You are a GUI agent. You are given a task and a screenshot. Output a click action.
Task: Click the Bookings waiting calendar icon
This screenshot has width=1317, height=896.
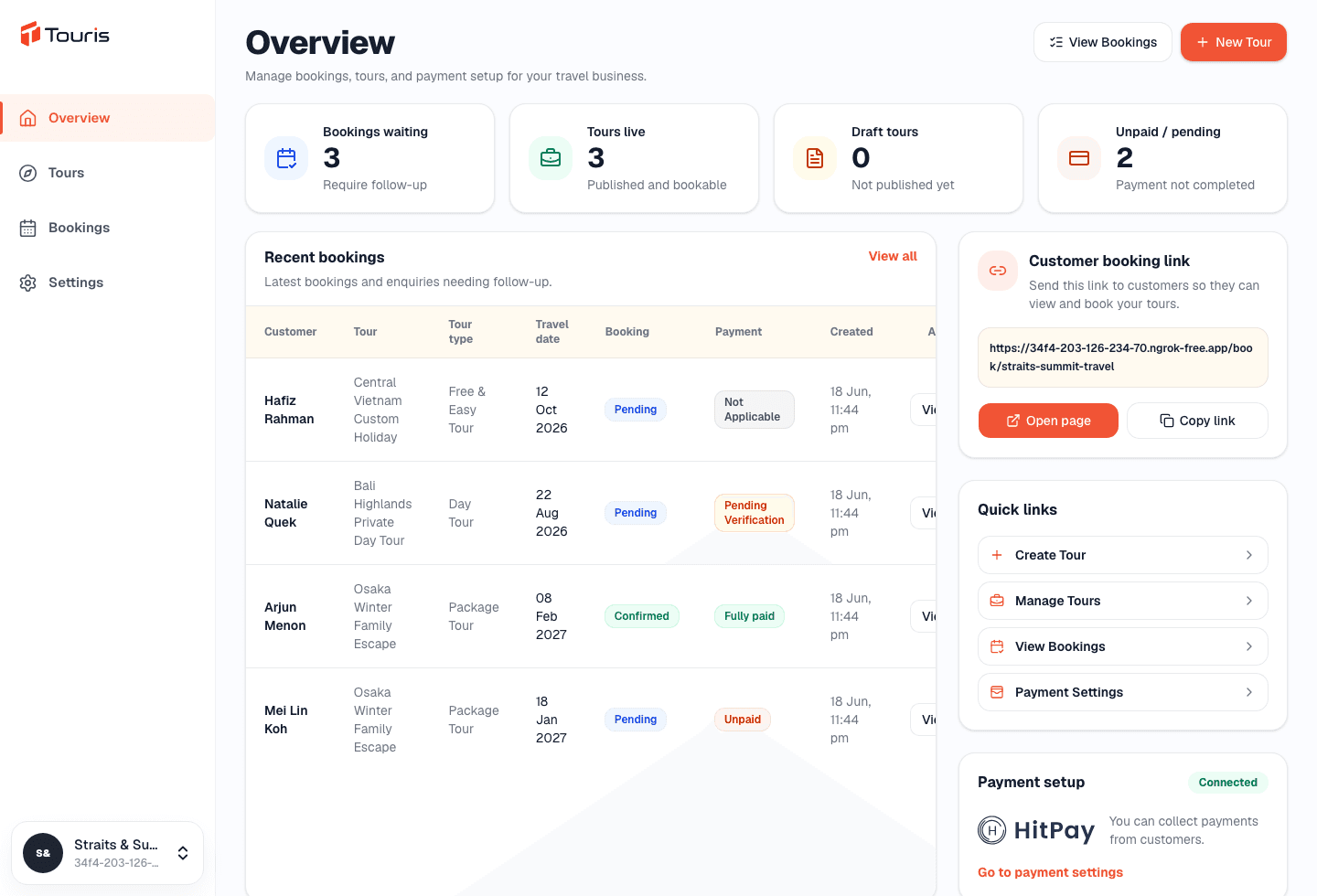pyautogui.click(x=286, y=158)
